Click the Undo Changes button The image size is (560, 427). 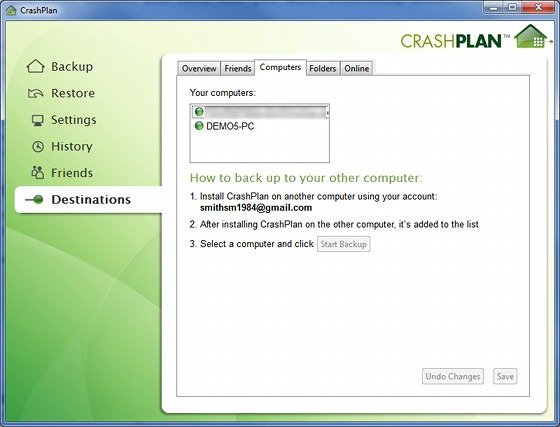click(452, 376)
